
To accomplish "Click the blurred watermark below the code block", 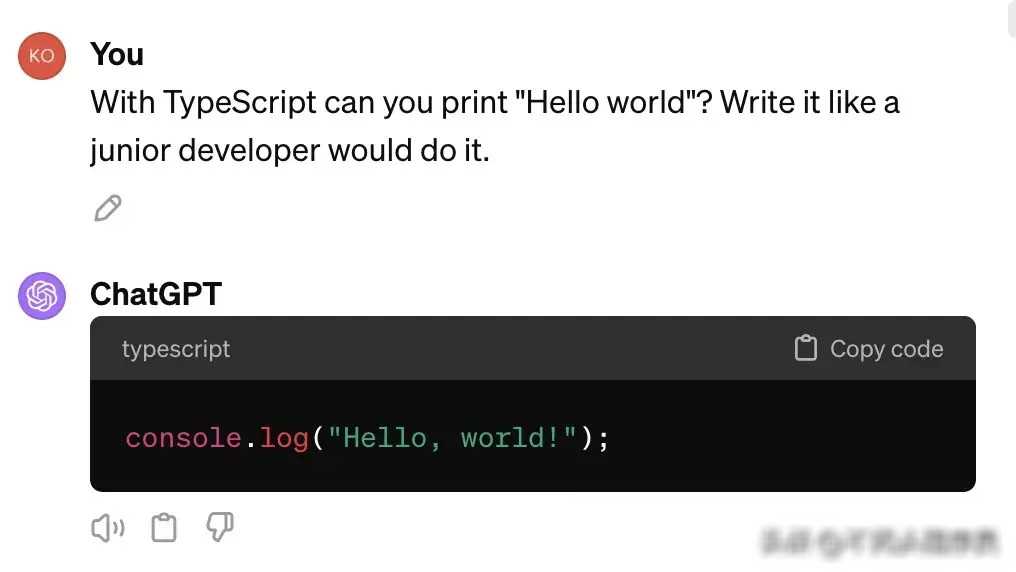I will [881, 542].
